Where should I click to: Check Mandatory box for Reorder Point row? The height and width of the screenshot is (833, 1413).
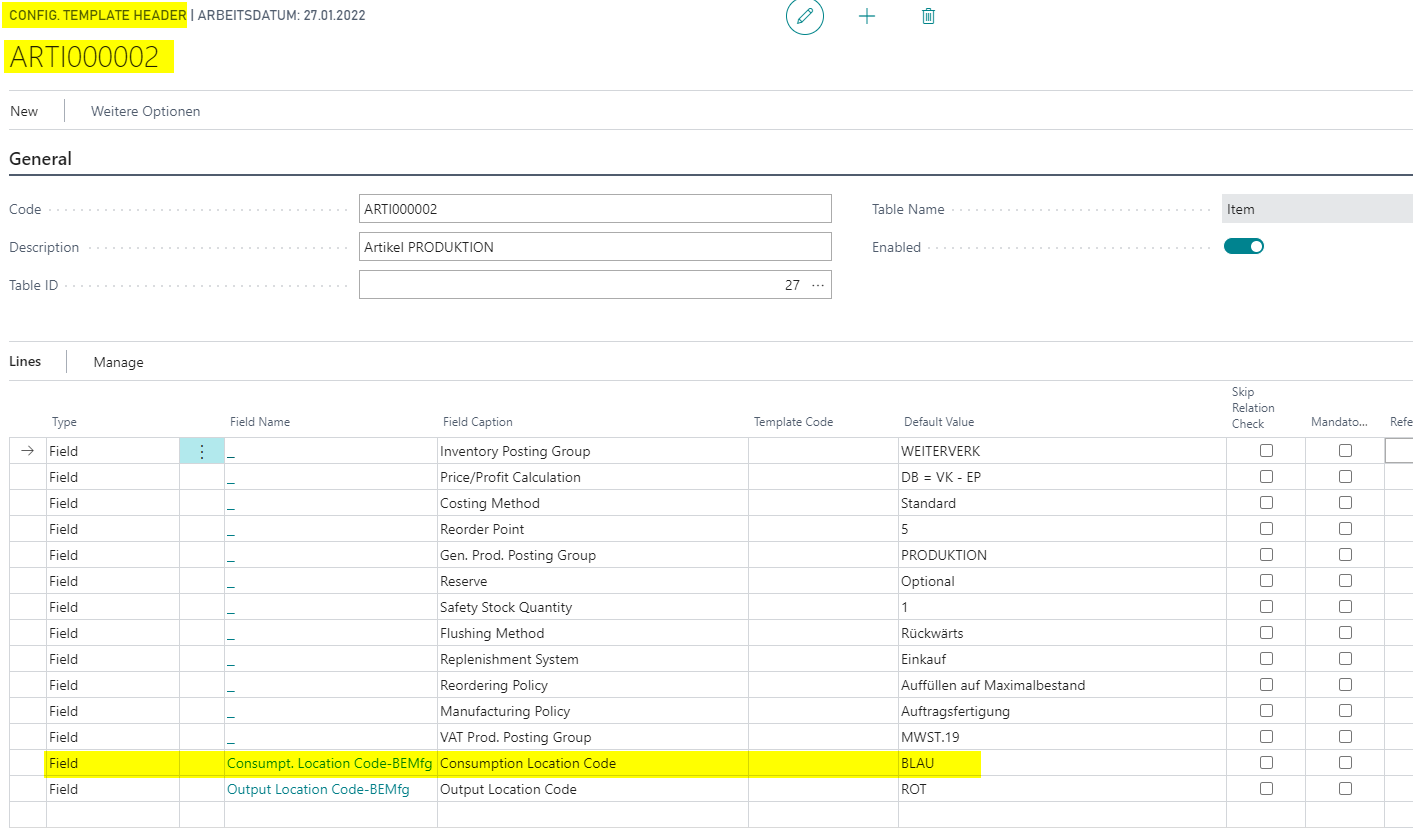point(1345,529)
